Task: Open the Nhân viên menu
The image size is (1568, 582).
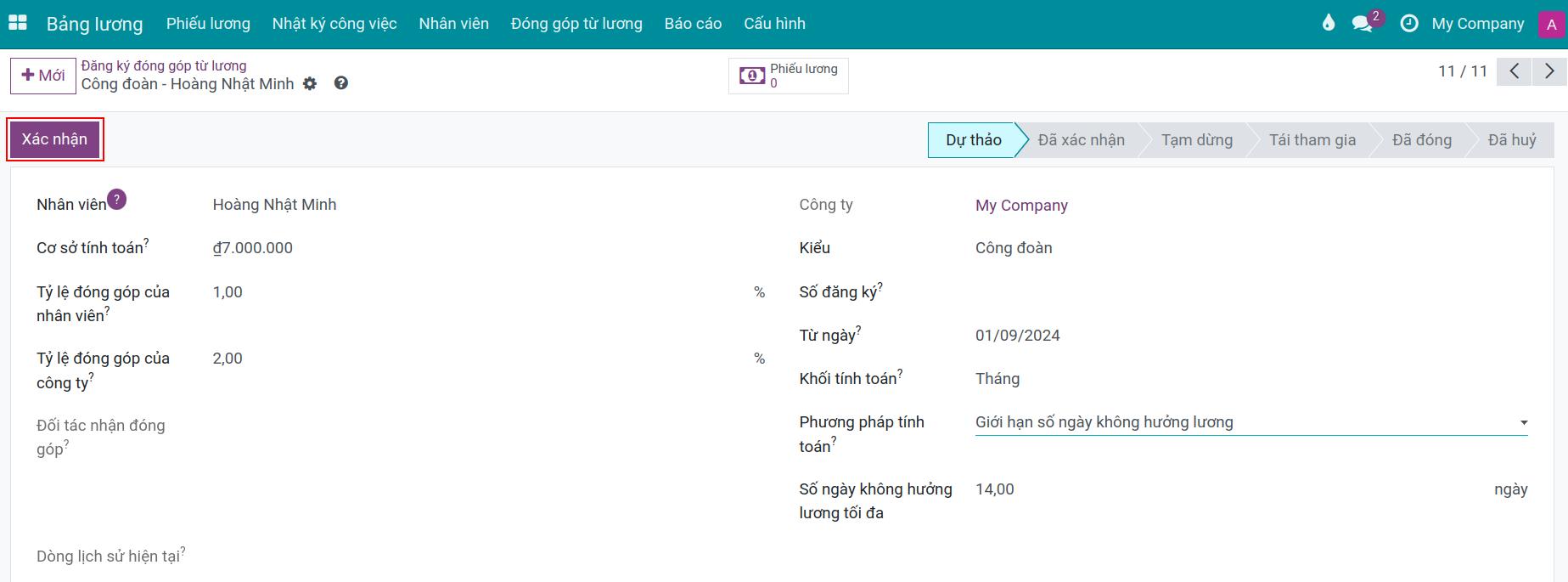Action: 453,24
